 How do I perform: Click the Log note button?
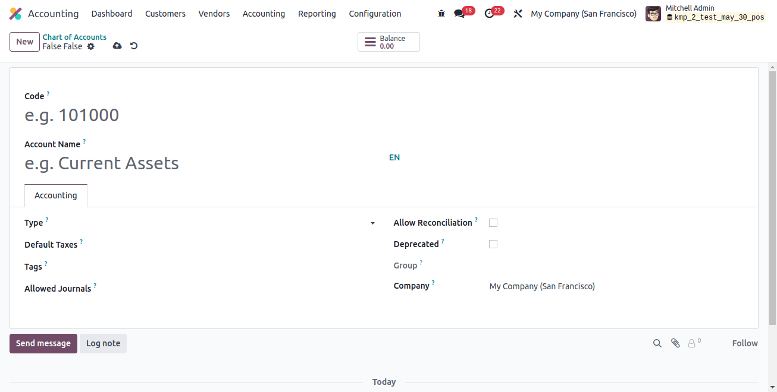pos(103,343)
